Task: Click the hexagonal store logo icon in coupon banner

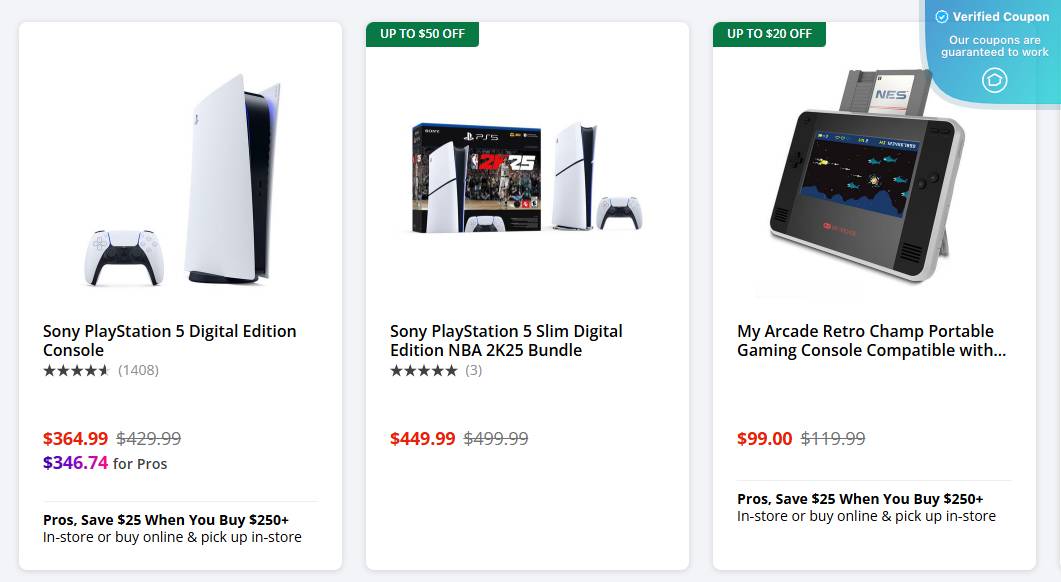Action: point(993,79)
